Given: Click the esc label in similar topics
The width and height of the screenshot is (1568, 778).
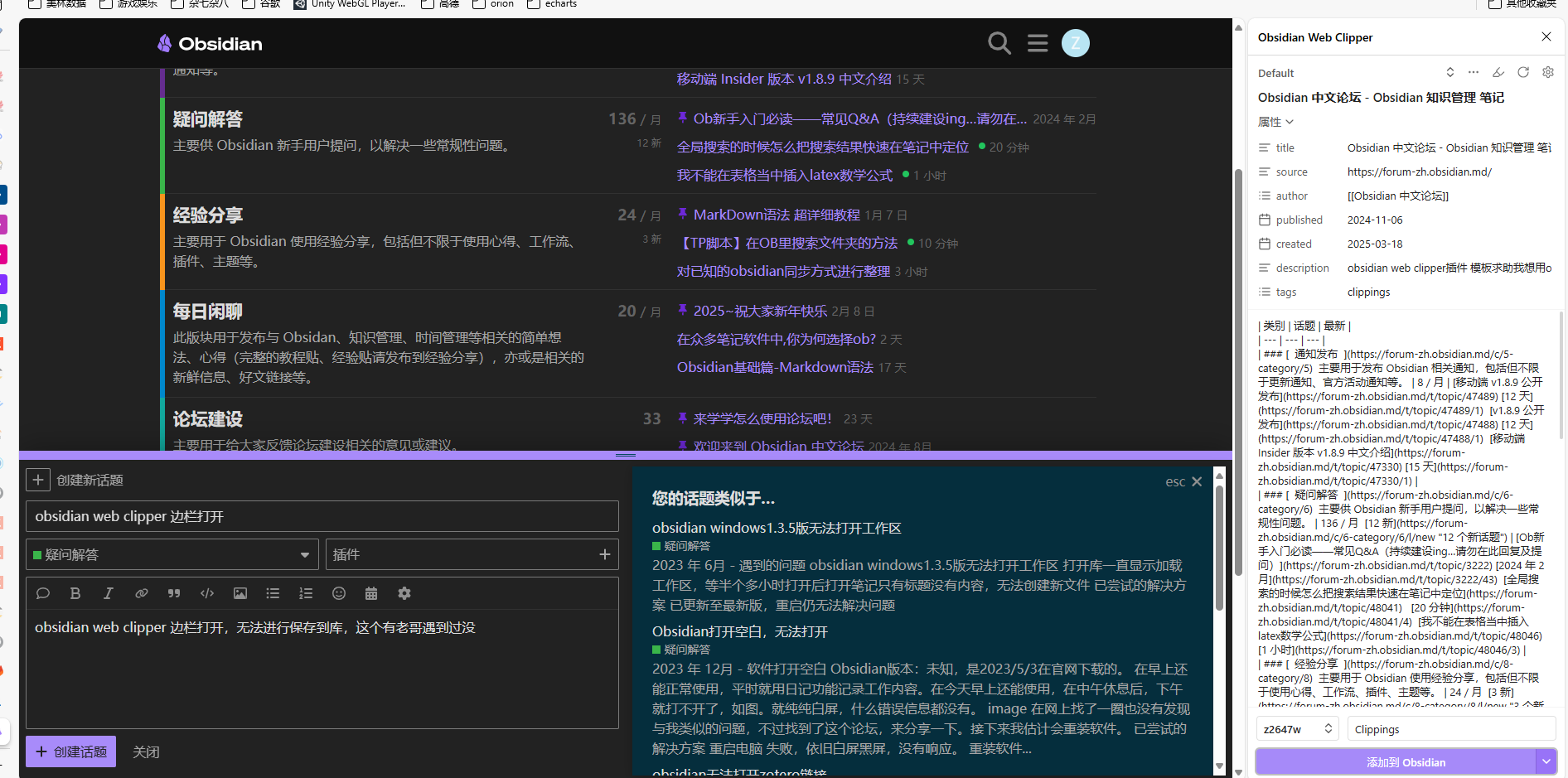Looking at the screenshot, I should 1175,481.
